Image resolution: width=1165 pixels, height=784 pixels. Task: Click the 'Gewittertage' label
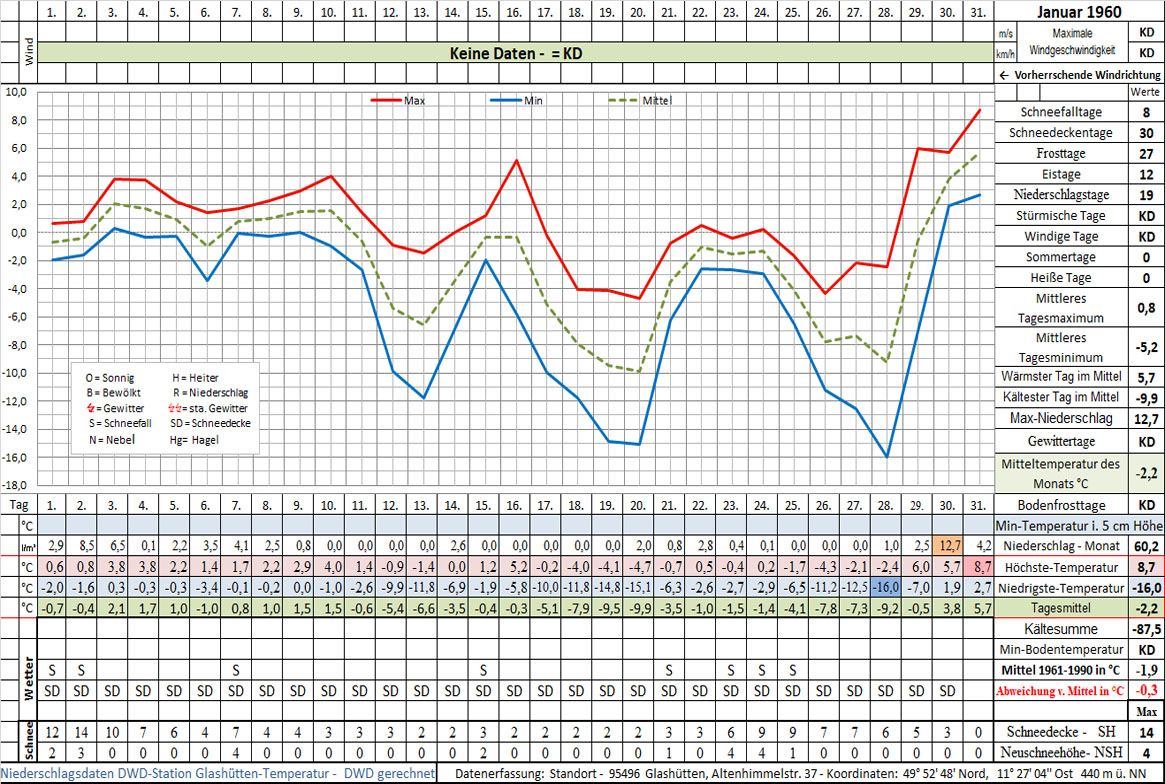pos(1061,441)
